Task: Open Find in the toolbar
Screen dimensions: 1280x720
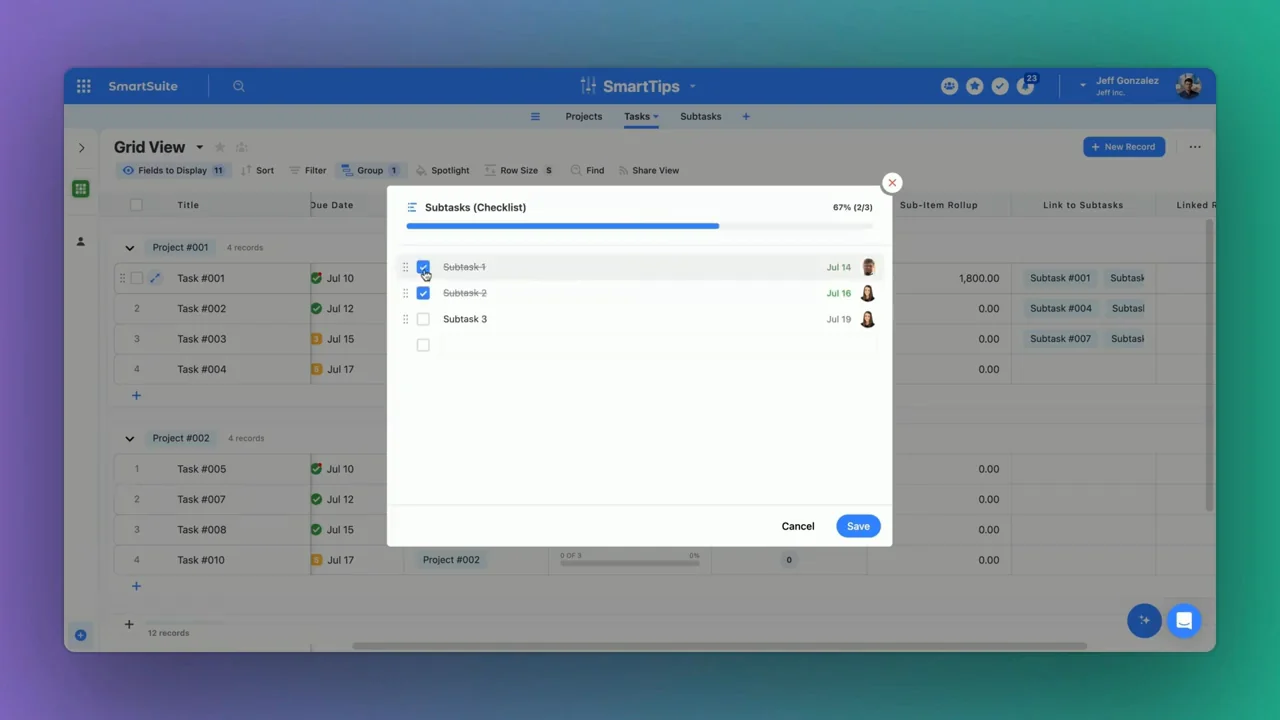Action: click(x=588, y=170)
